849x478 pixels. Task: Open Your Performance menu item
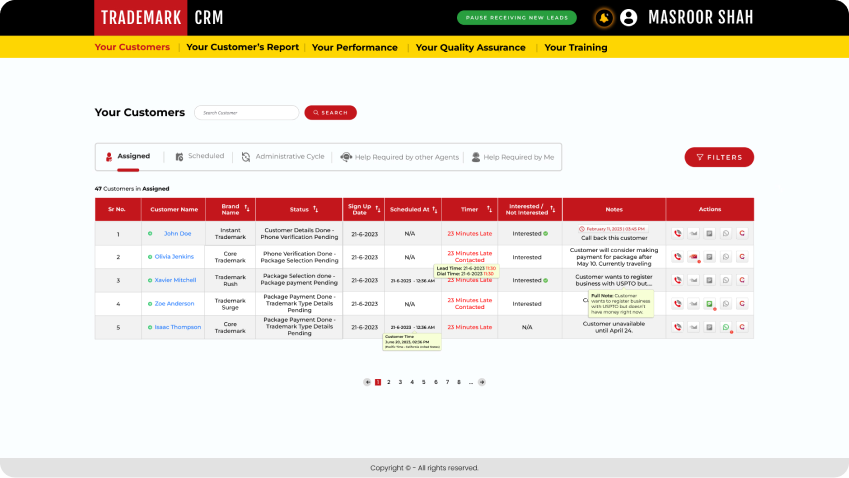pyautogui.click(x=354, y=47)
